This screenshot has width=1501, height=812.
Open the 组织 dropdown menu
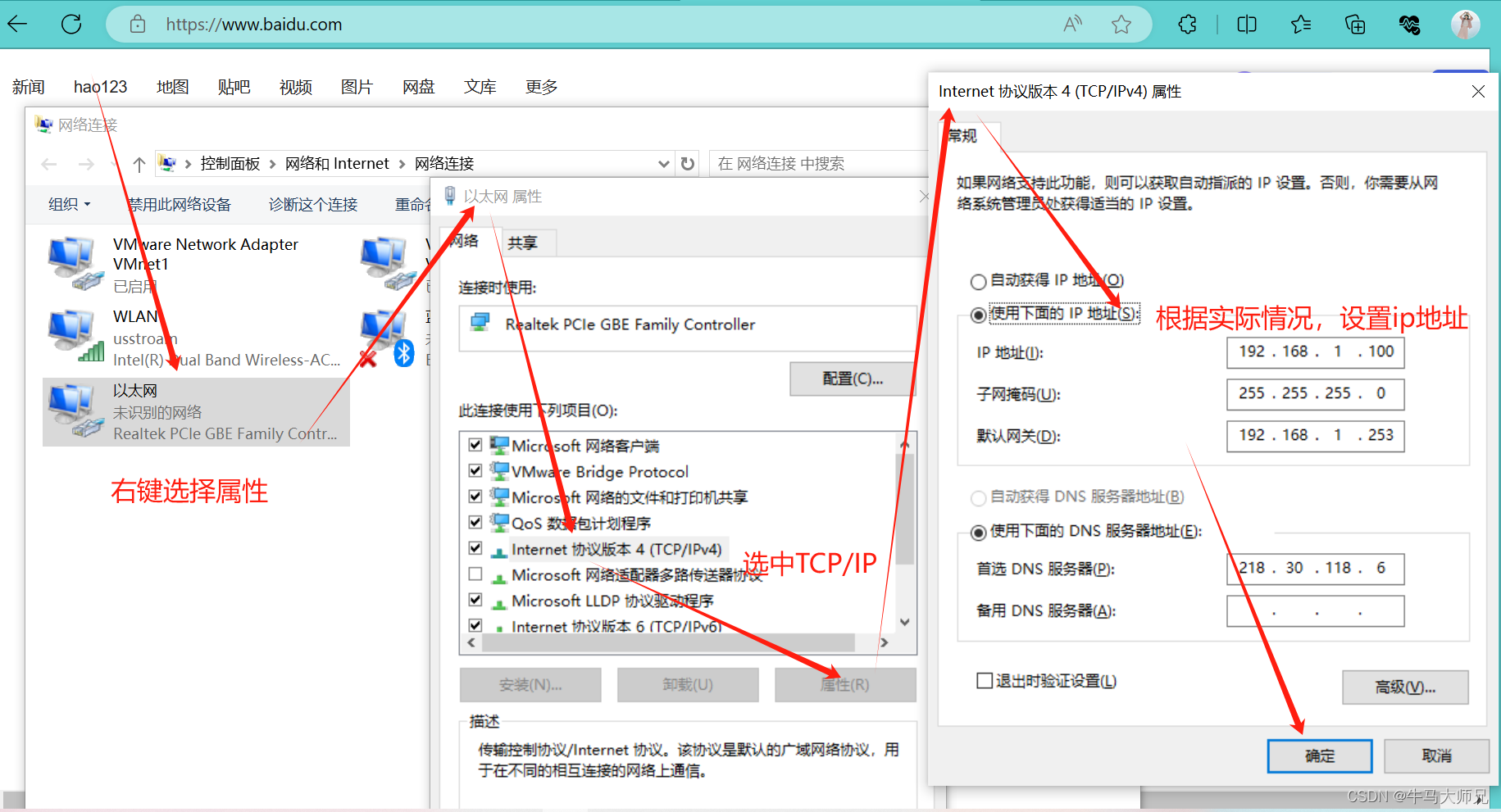pyautogui.click(x=69, y=204)
